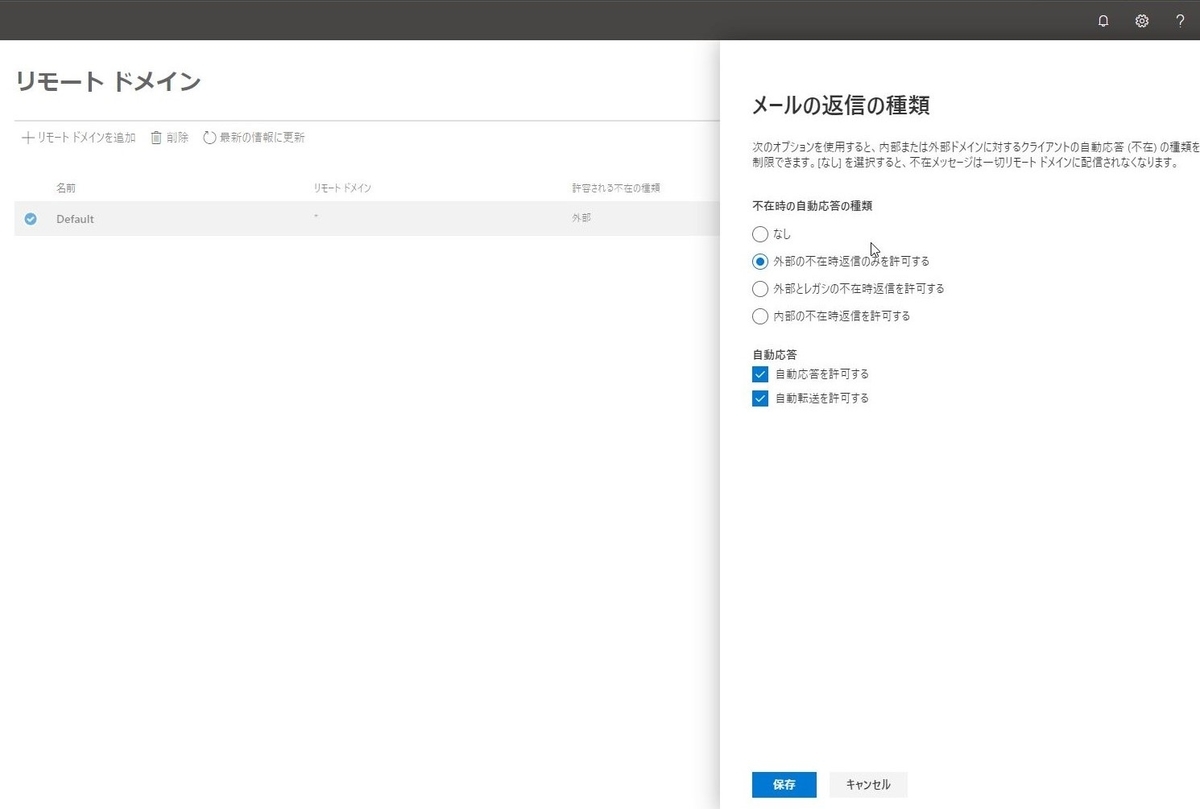Select 外部の不在時返信のみを許可する option

(x=760, y=261)
